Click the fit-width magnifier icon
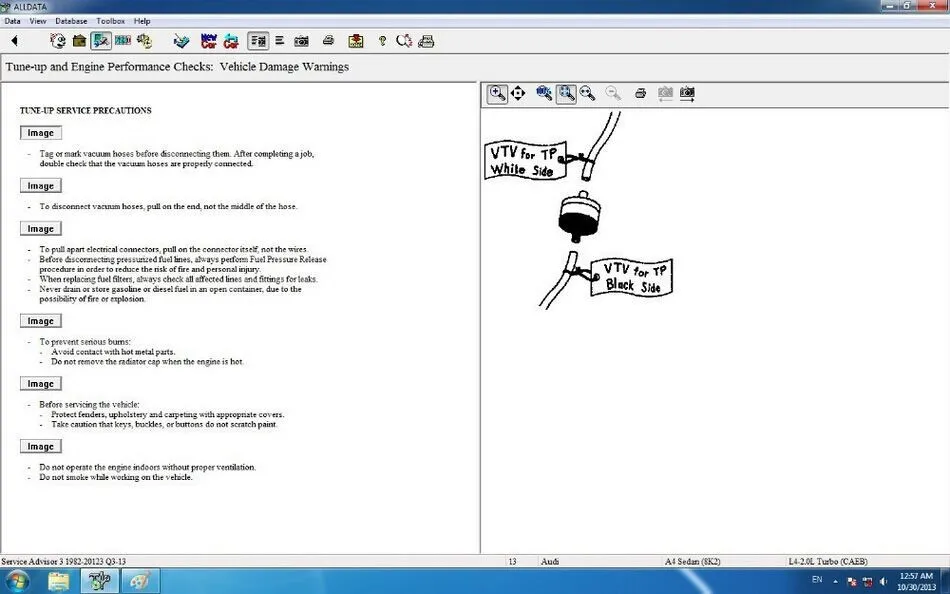 click(x=587, y=93)
